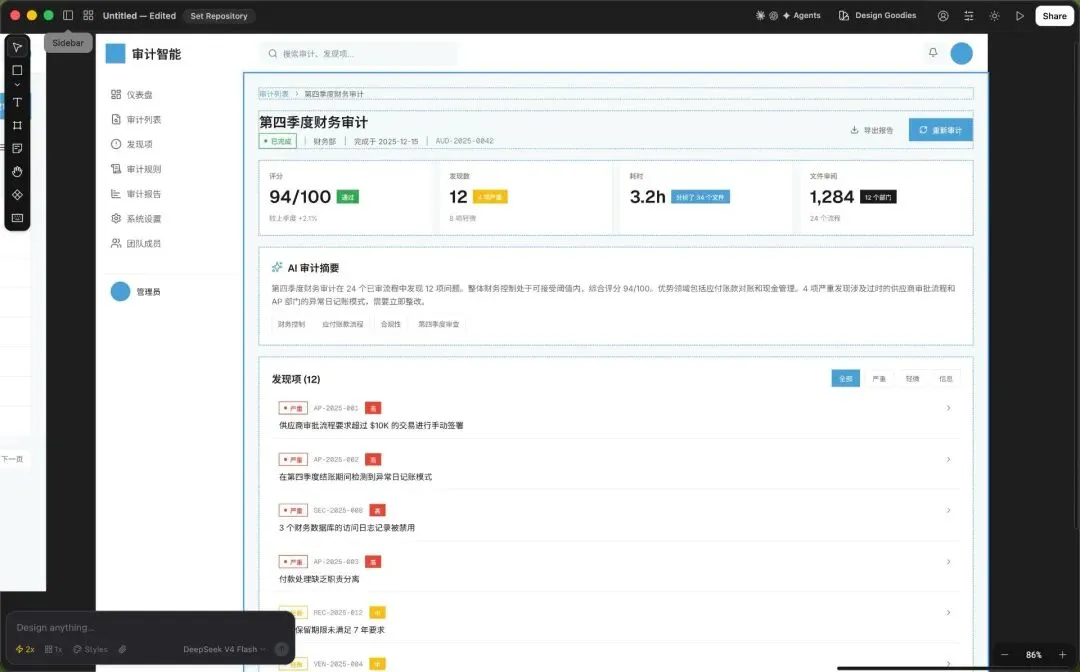
Task: Click the 合规性 tag
Action: 391,324
